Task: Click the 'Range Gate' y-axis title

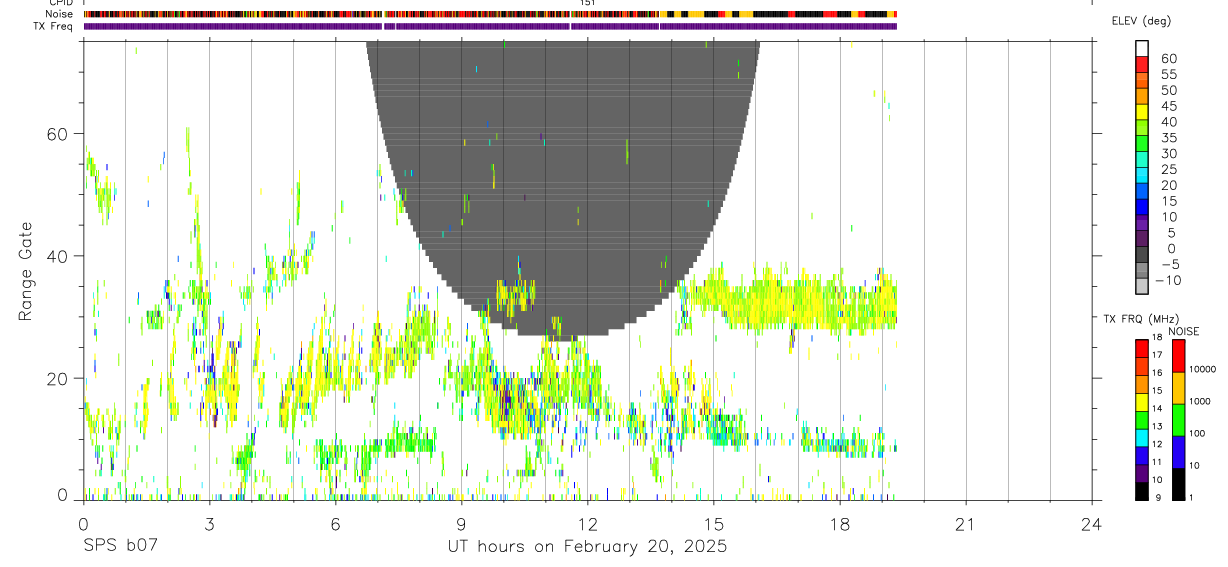Action: click(x=26, y=273)
